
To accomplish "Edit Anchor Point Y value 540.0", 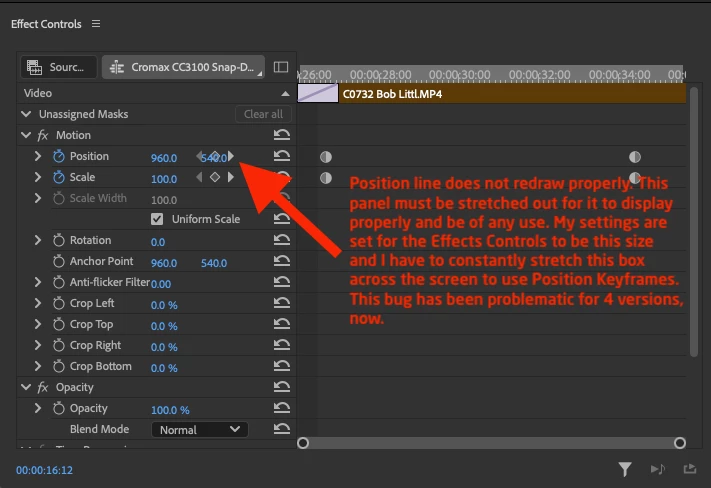I will point(214,263).
